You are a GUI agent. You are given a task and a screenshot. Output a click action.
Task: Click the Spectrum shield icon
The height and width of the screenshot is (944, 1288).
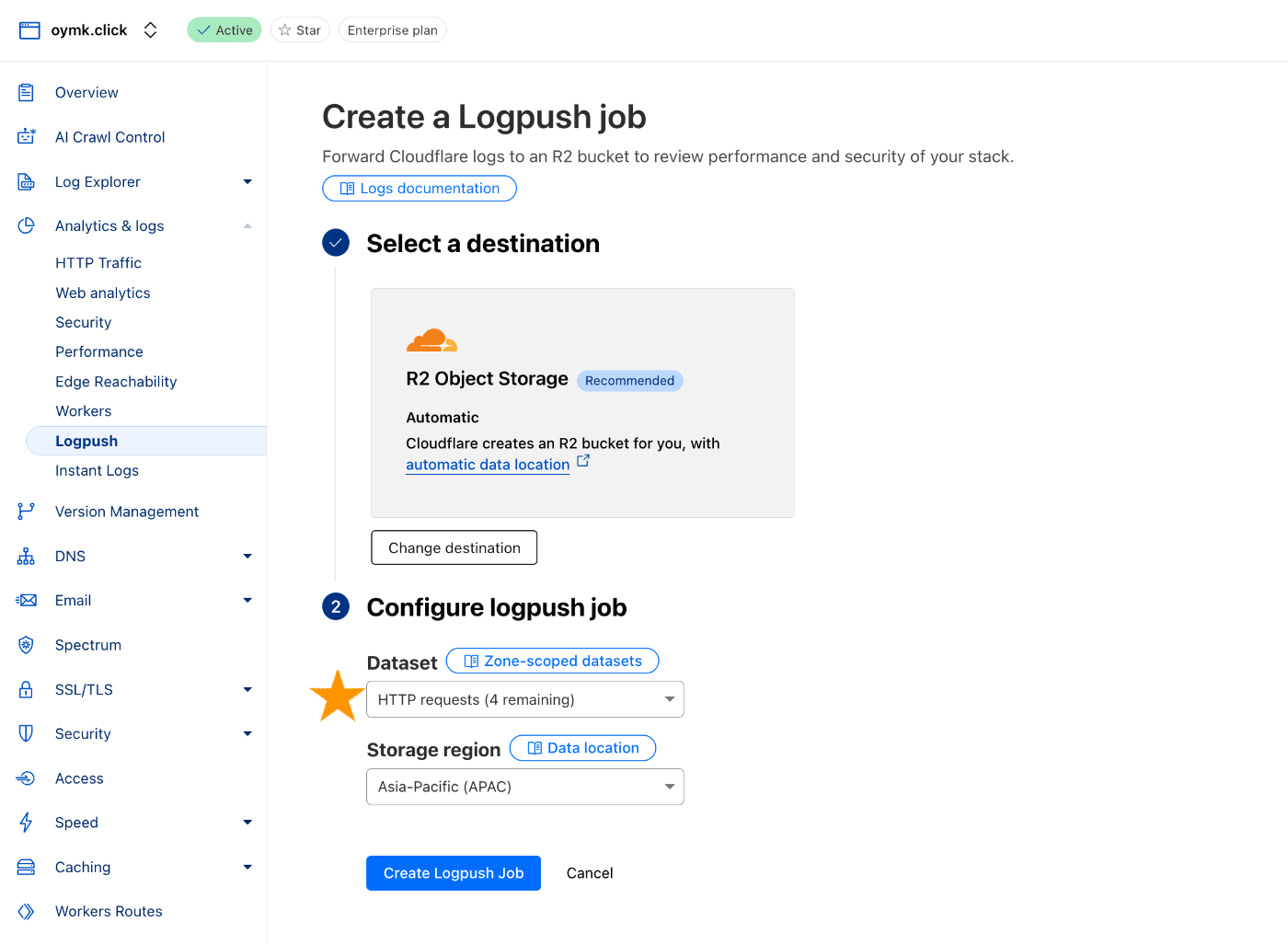[x=26, y=645]
